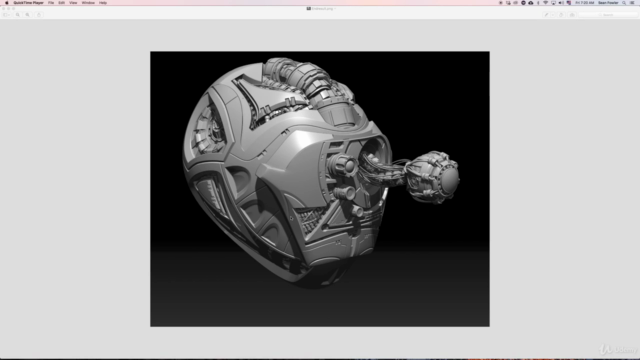Click the clock showing 7:20 AM
Viewport: 640px width, 360px height.
(584, 3)
